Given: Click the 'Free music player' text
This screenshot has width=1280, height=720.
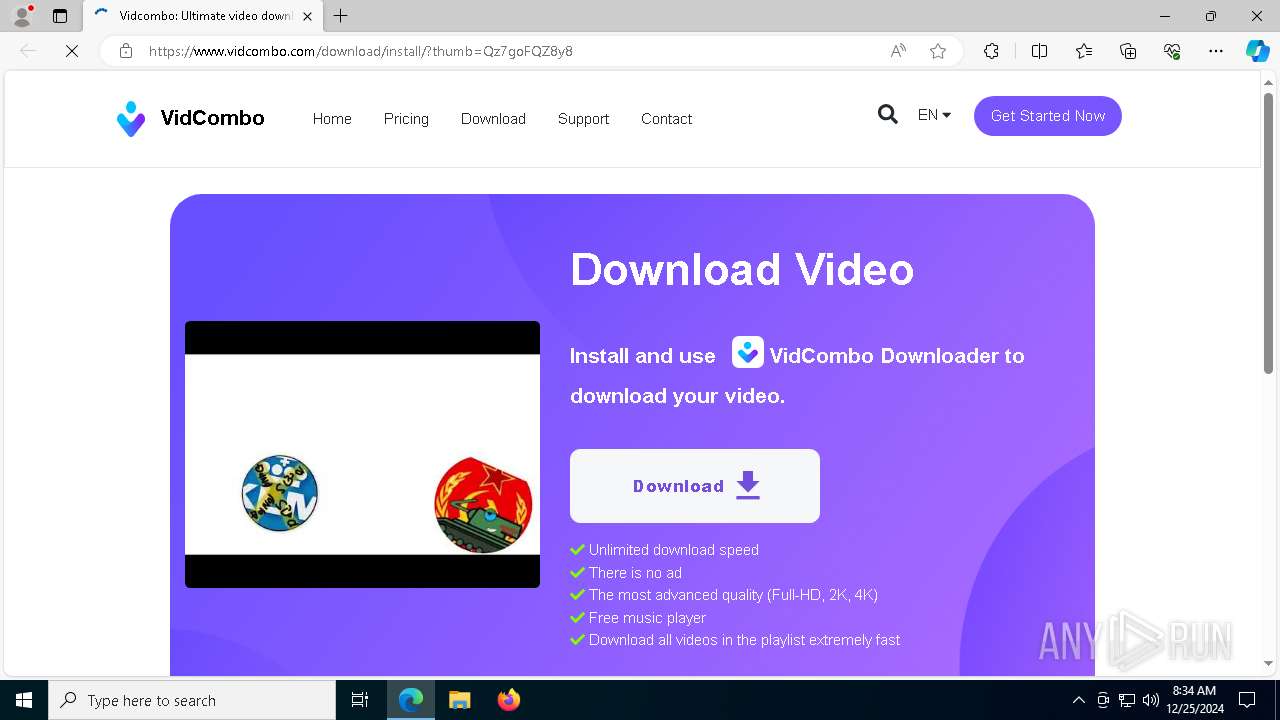Looking at the screenshot, I should [647, 618].
